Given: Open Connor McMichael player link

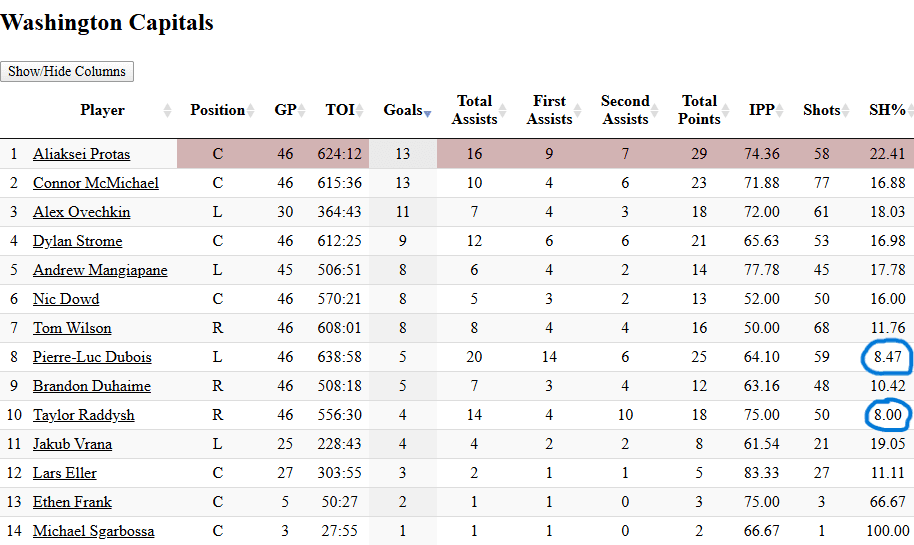Looking at the screenshot, I should pos(95,183).
